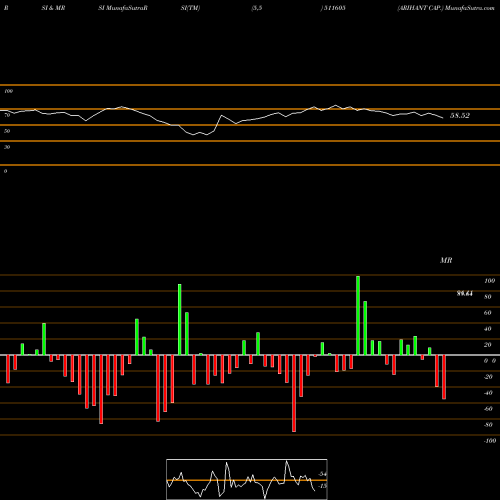Click the MR axis label 40
This screenshot has width=500, height=500.
(x=488, y=329)
